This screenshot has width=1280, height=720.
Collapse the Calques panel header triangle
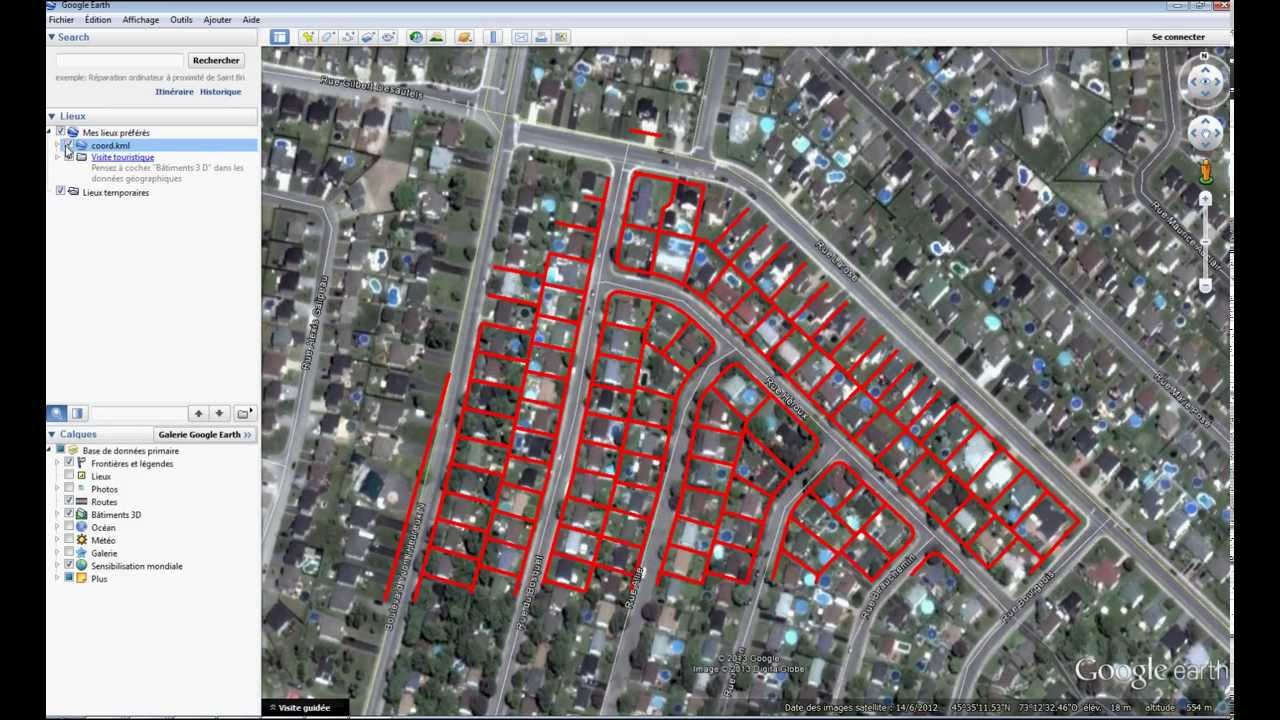pos(51,434)
